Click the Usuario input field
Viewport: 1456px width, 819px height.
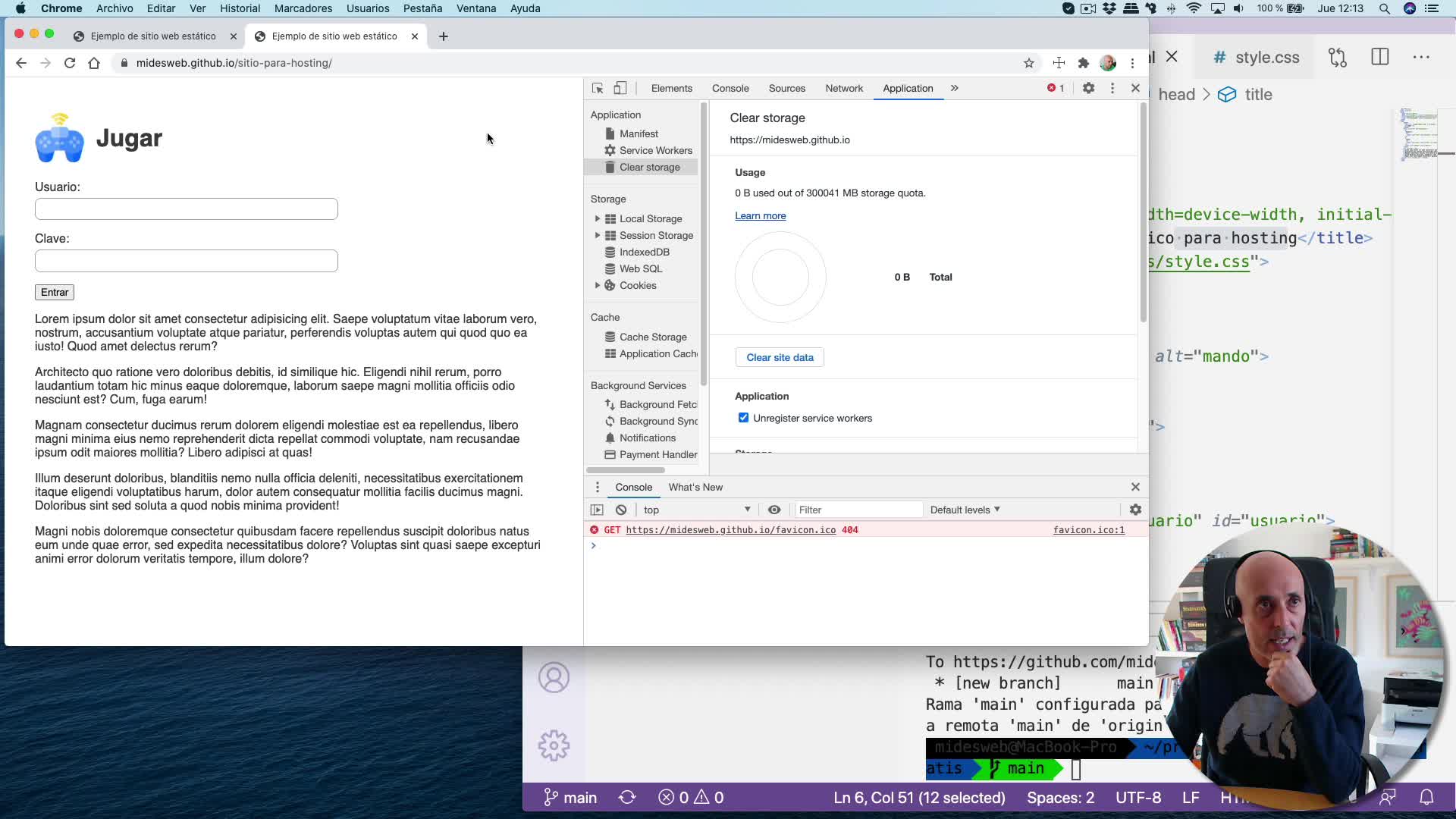tap(186, 209)
